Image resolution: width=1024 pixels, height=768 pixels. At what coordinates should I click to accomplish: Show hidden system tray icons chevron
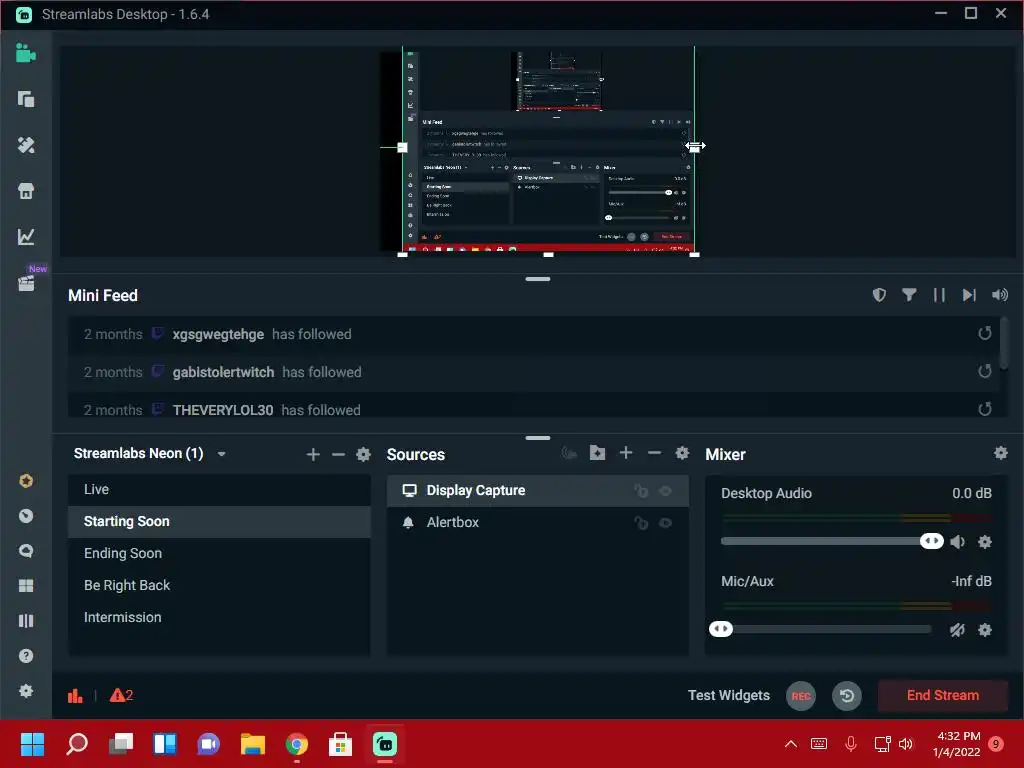(791, 744)
